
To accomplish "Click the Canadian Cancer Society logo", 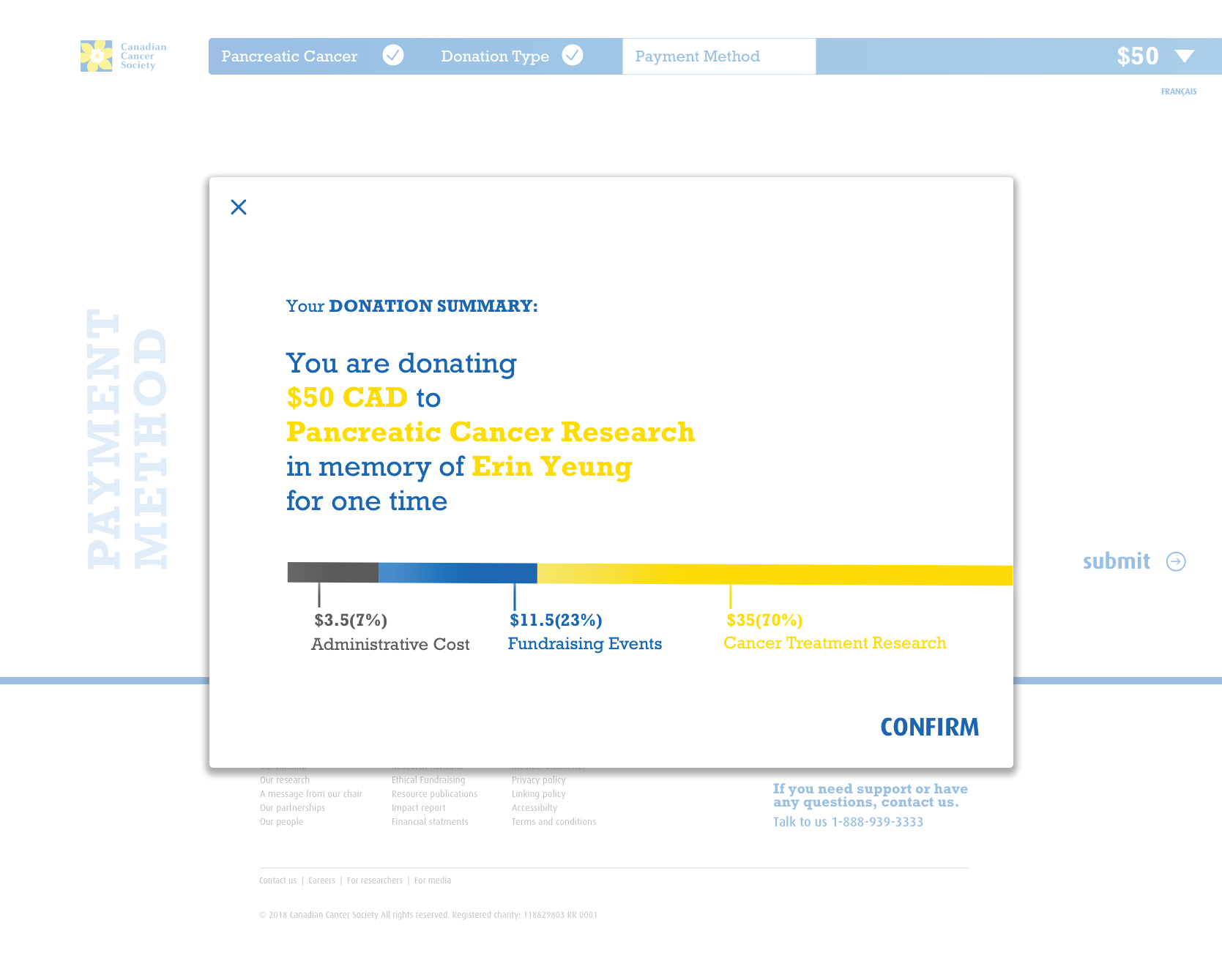I will pos(124,56).
